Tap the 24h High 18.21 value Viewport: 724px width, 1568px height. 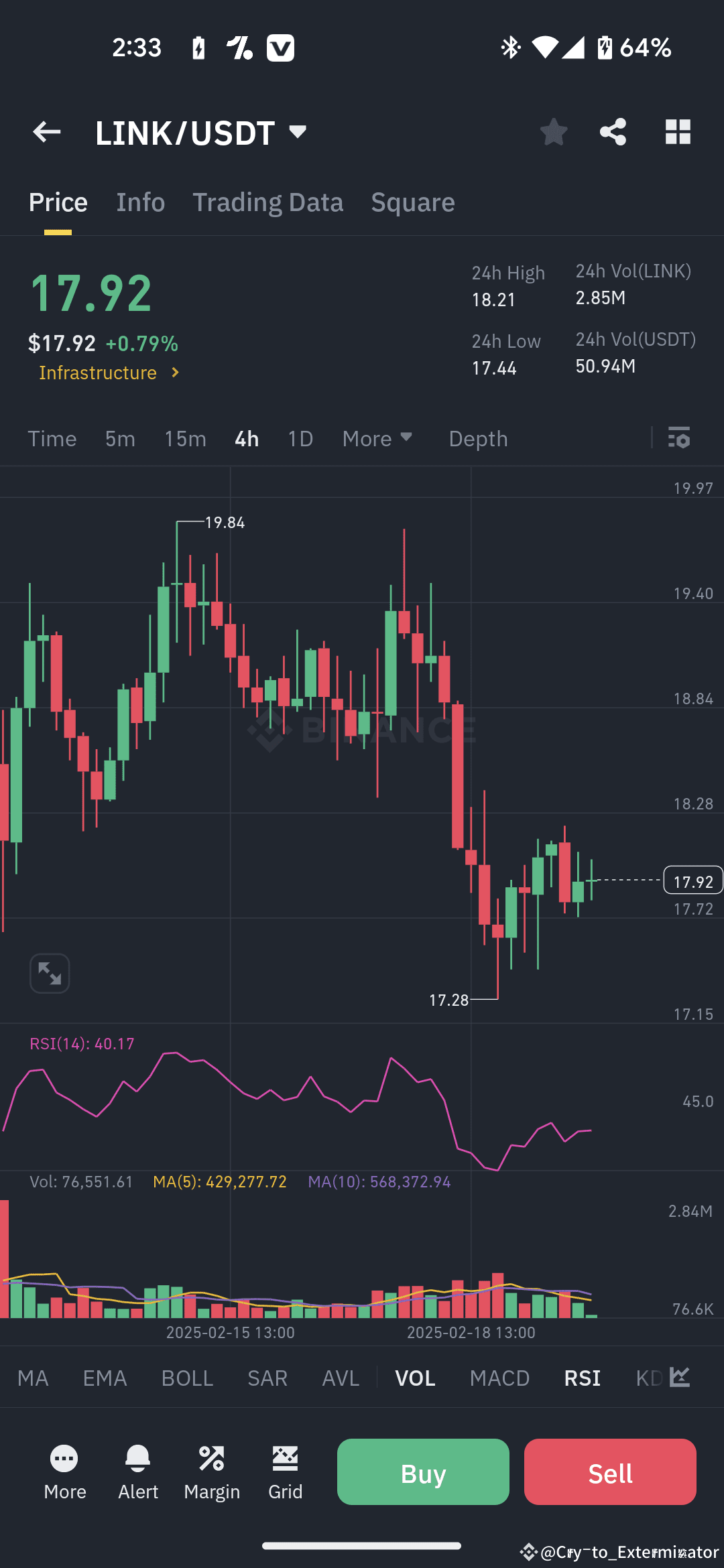coord(493,300)
